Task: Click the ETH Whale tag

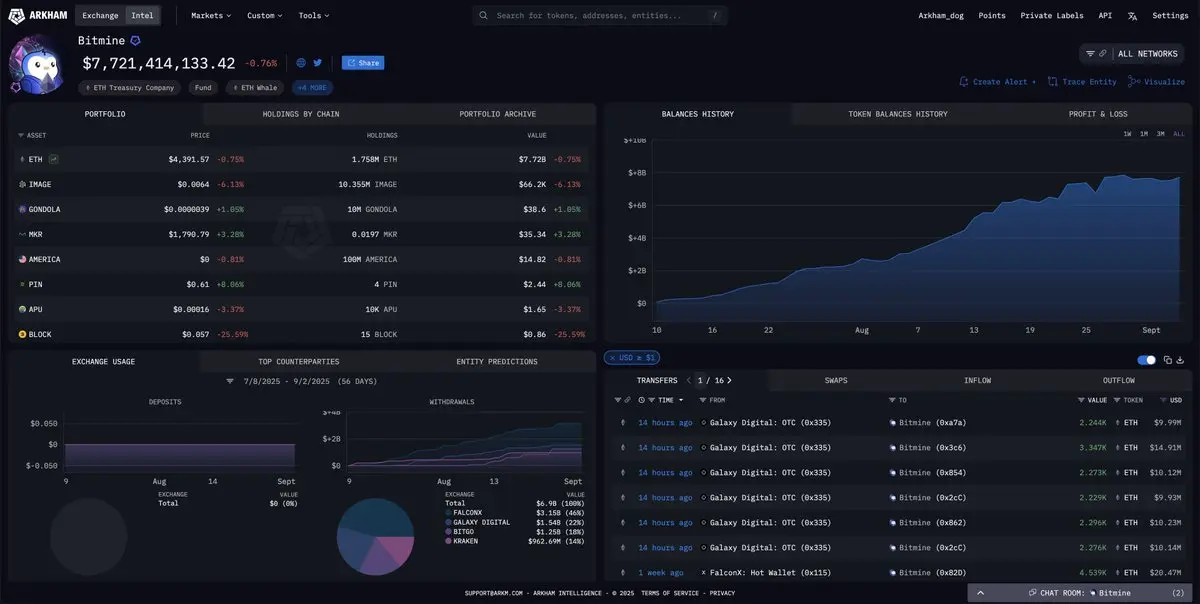Action: (x=256, y=88)
